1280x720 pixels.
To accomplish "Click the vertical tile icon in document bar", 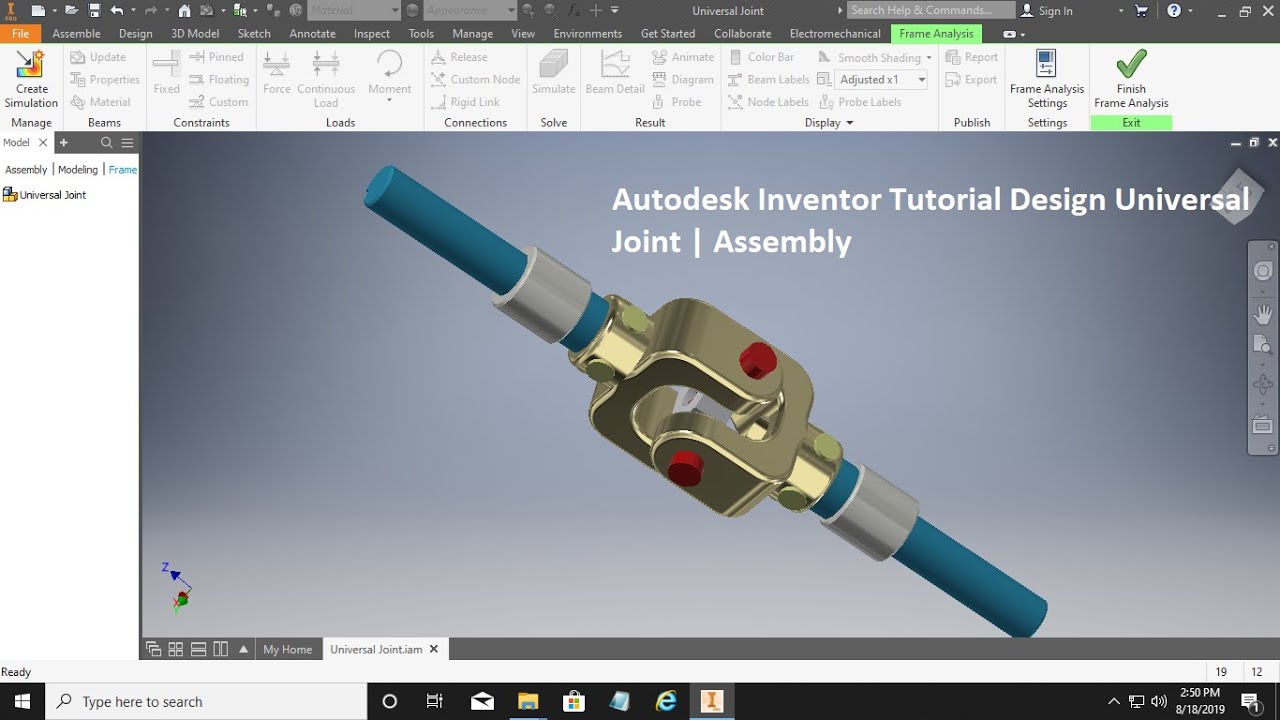I will 220,649.
